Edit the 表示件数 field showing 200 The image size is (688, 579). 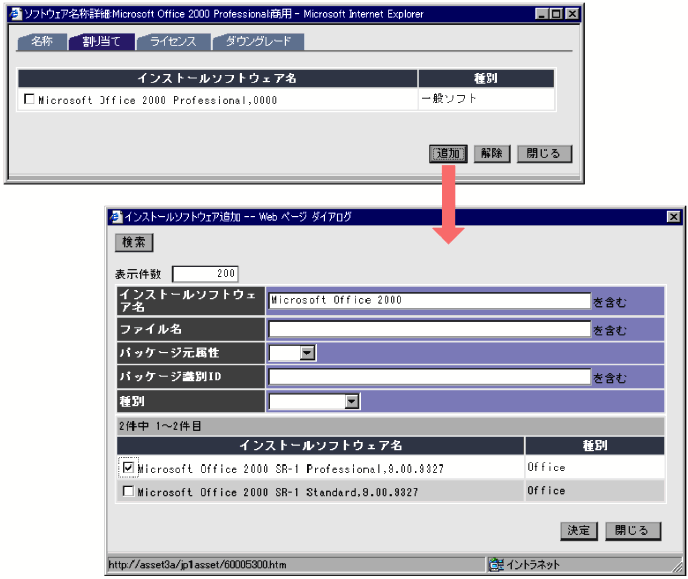tap(205, 274)
